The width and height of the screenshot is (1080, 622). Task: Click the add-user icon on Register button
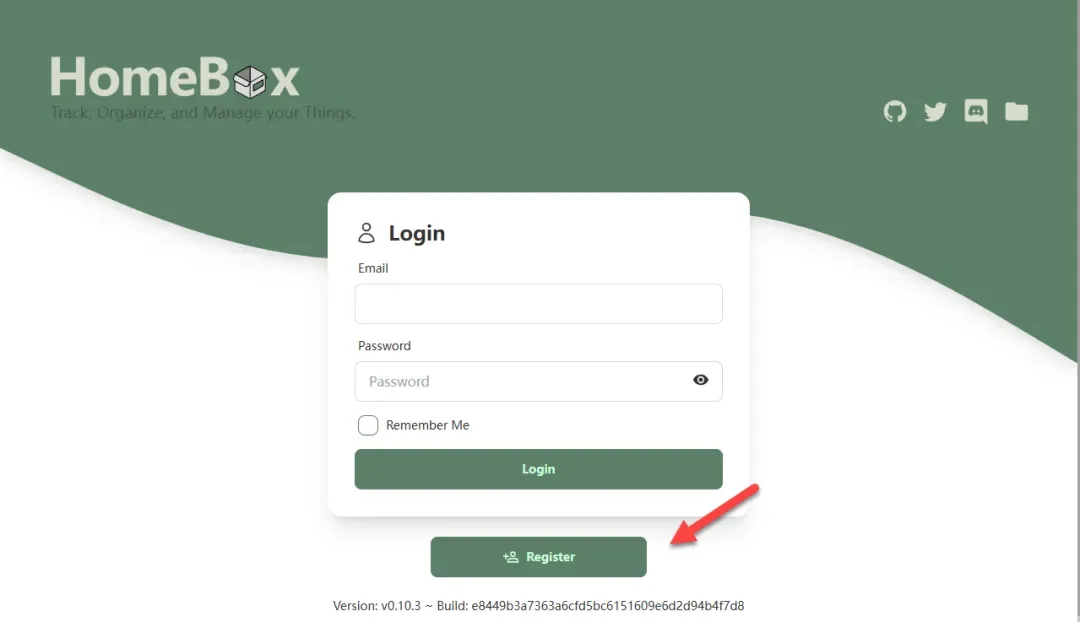click(x=510, y=557)
